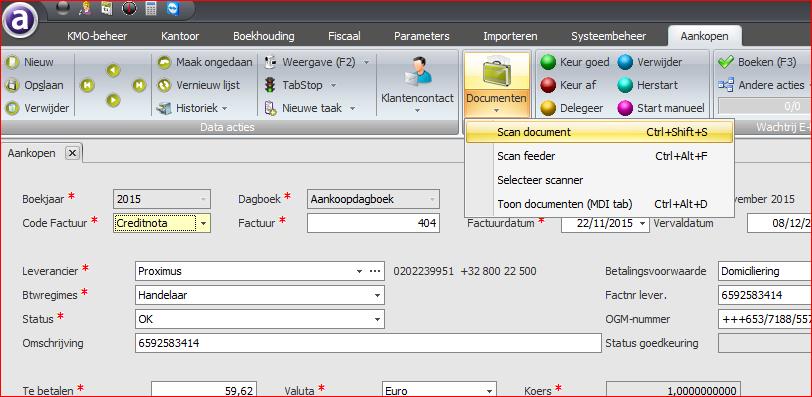Click the Koers field showing 1,0000000000
Viewport: 812px width, 397px height.
[x=673, y=390]
